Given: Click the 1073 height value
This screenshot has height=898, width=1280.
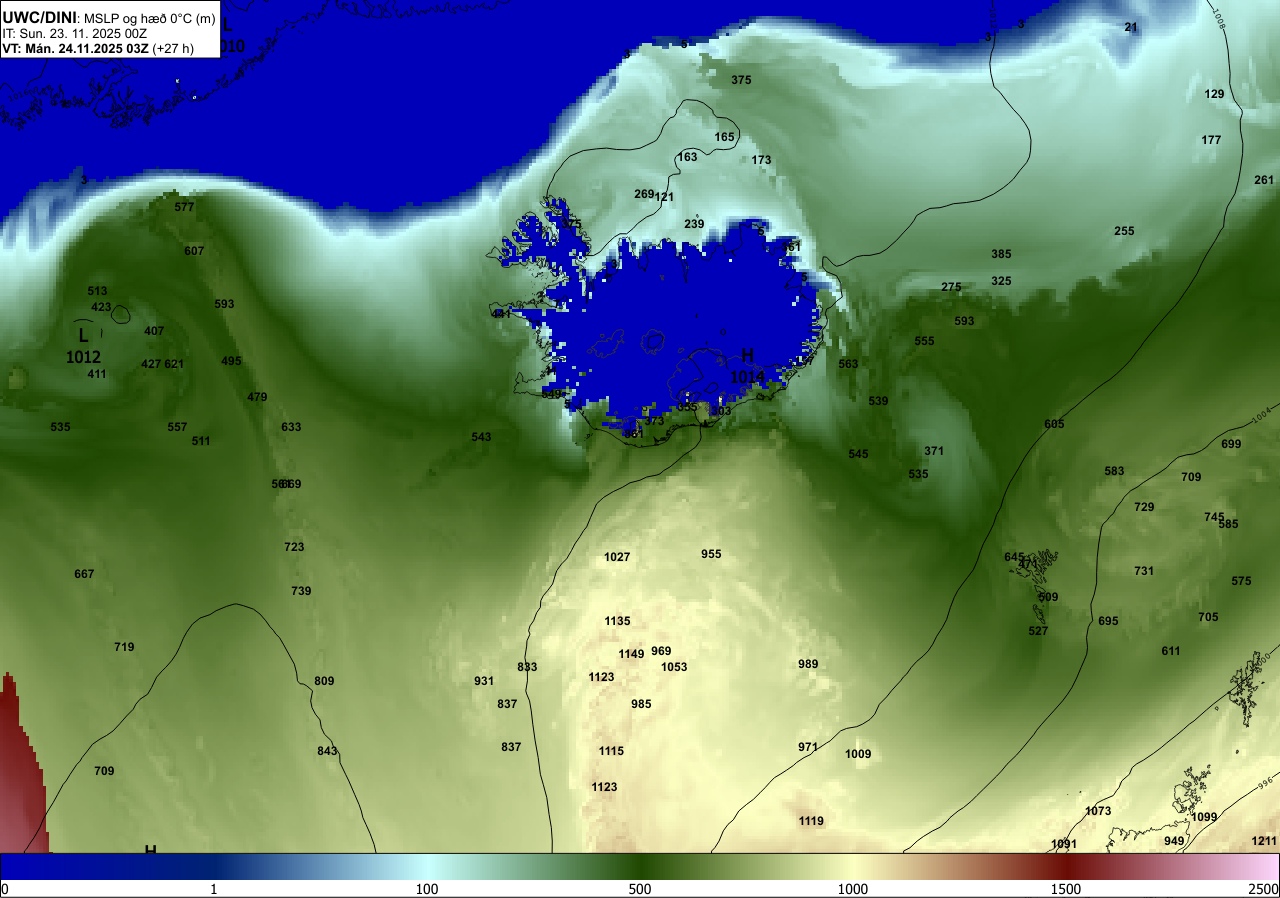Looking at the screenshot, I should (x=1098, y=811).
